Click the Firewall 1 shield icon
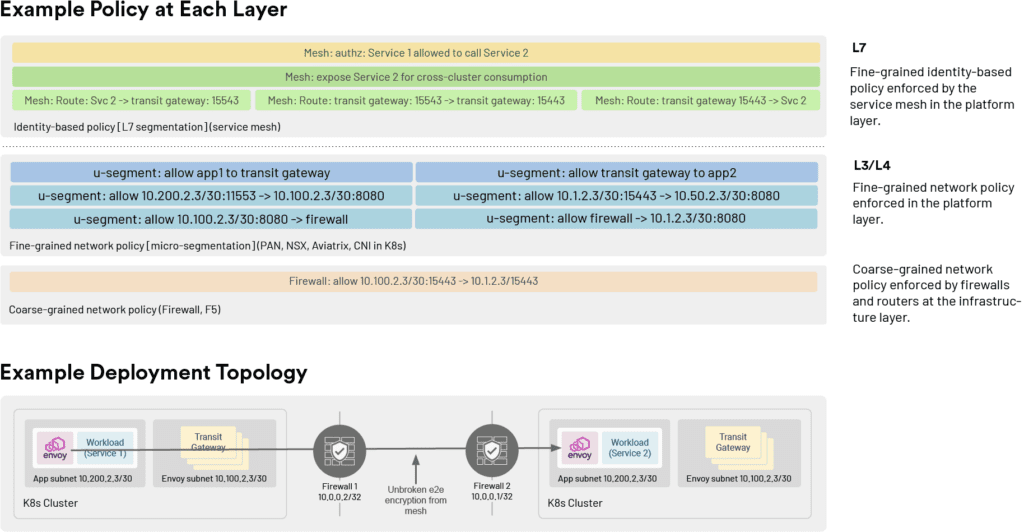Screen dimensions: 1024x532 340,453
